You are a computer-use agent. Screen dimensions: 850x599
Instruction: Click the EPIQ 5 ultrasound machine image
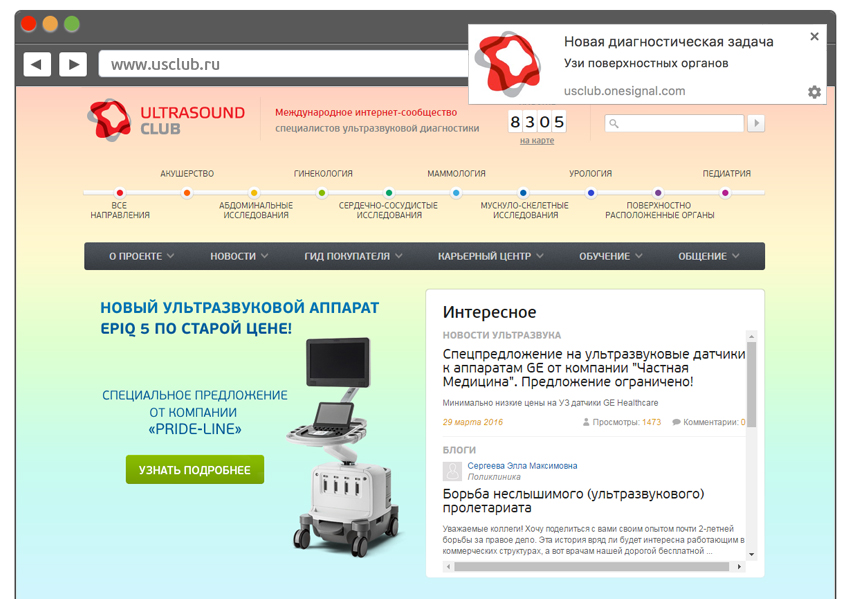pyautogui.click(x=344, y=447)
